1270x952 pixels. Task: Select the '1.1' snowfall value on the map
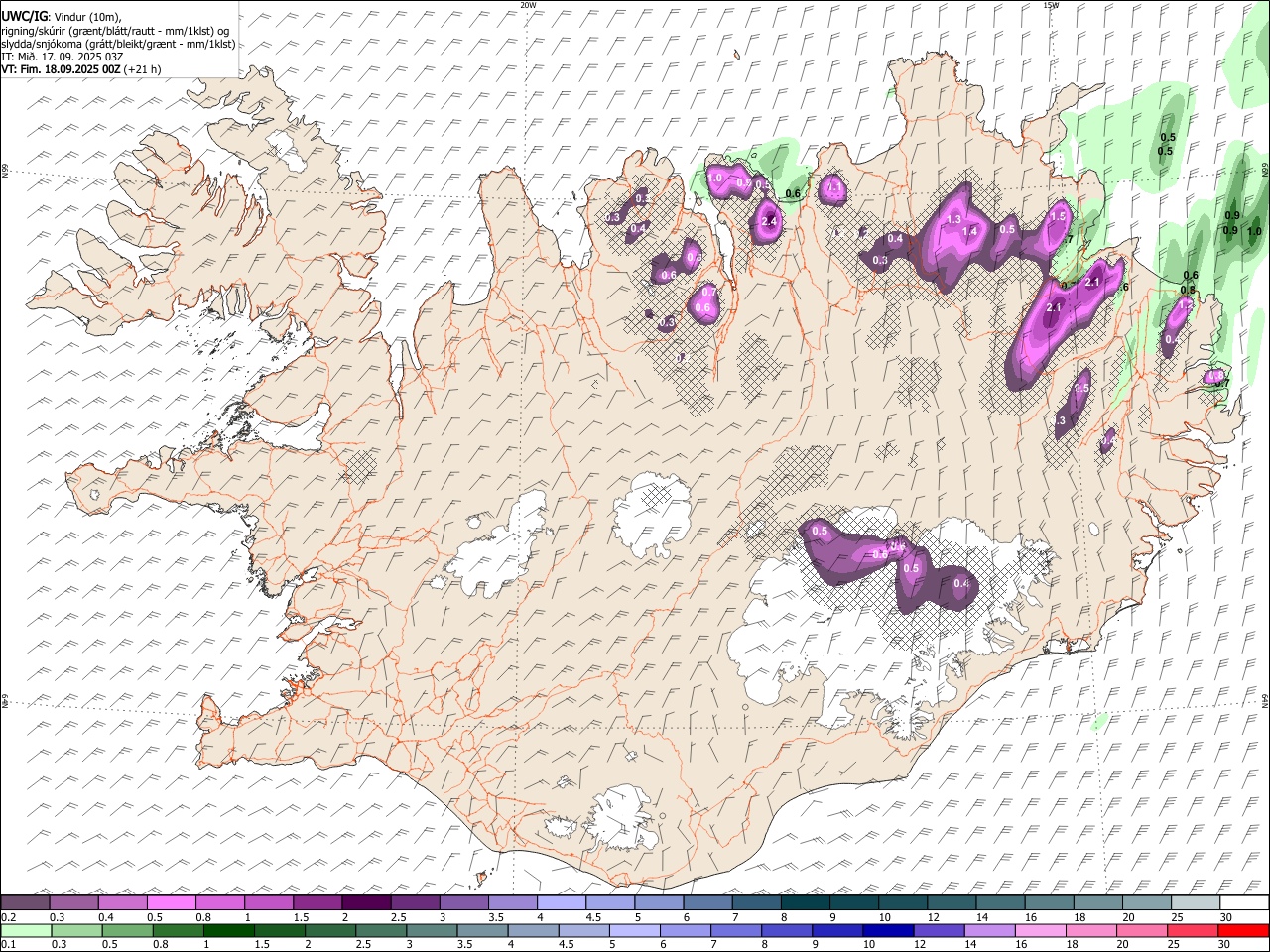click(x=834, y=185)
